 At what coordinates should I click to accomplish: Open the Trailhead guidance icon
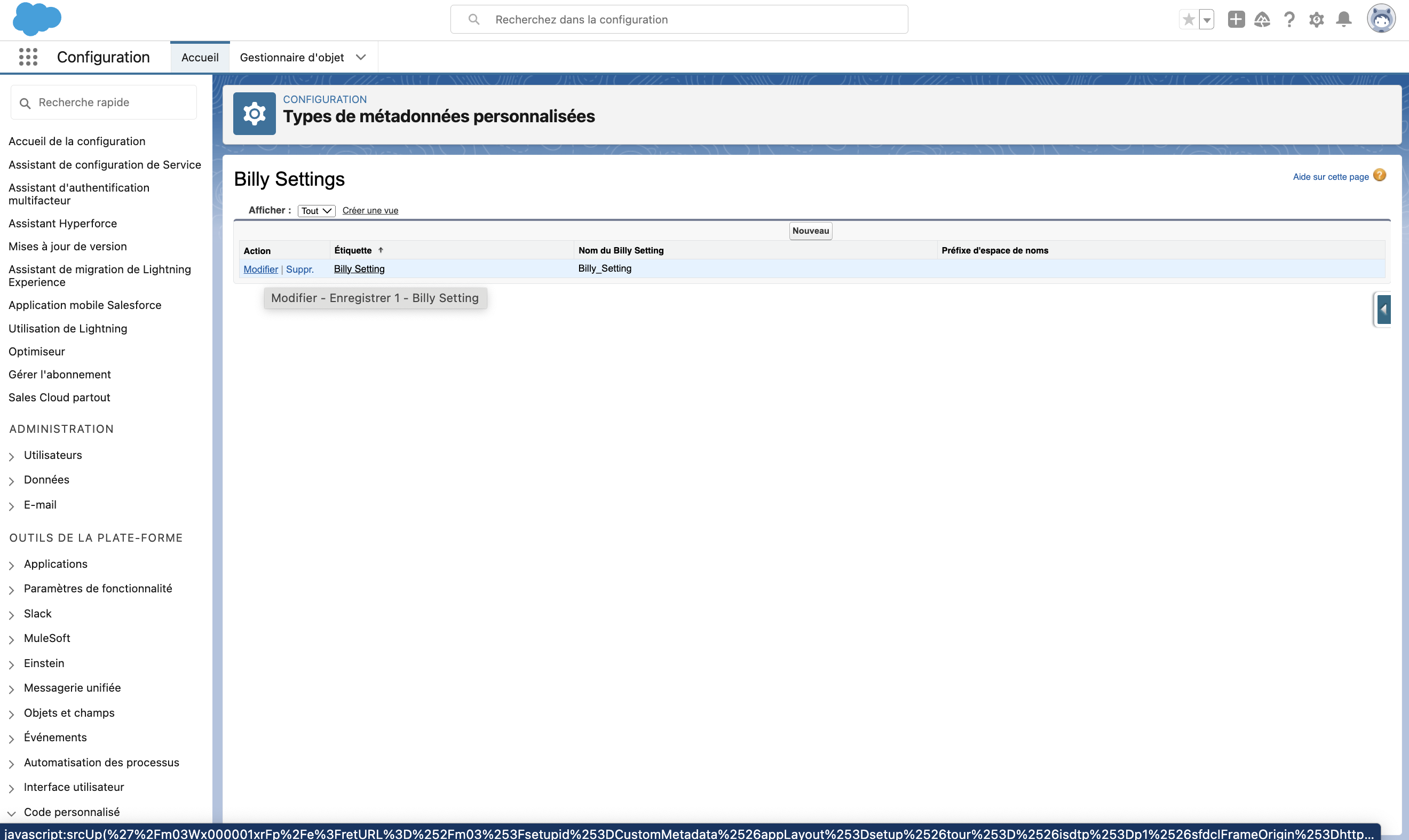pos(1262,20)
